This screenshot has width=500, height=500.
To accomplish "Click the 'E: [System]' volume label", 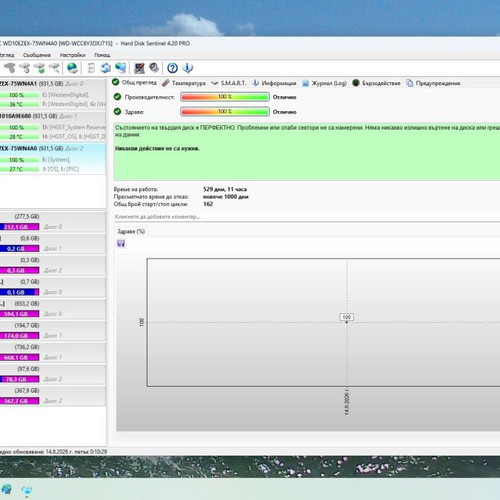I will (x=56, y=160).
